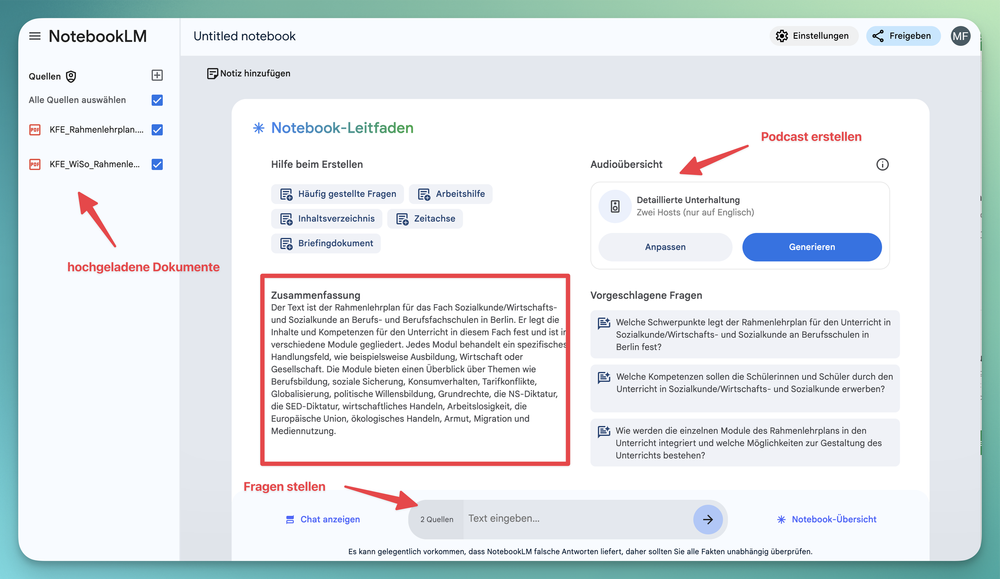Viewport: 1000px width, 579px height.
Task: Click the Text eingeben input field
Action: (577, 518)
